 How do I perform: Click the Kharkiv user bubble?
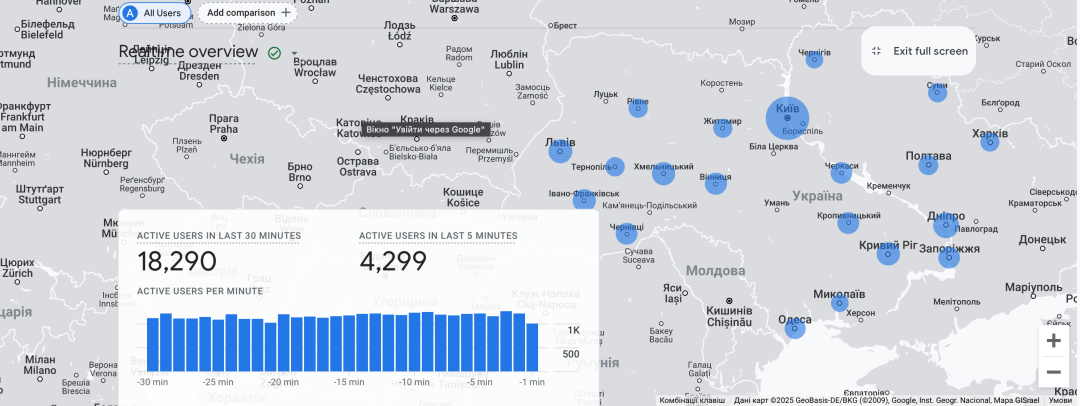989,142
